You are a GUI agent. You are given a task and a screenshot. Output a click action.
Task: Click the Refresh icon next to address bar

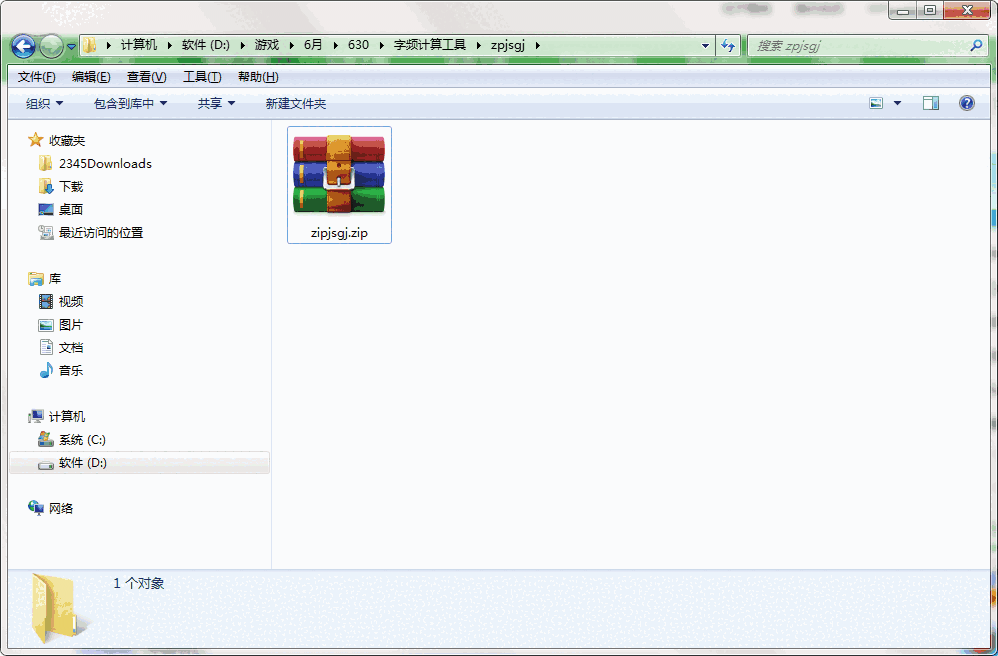point(728,45)
